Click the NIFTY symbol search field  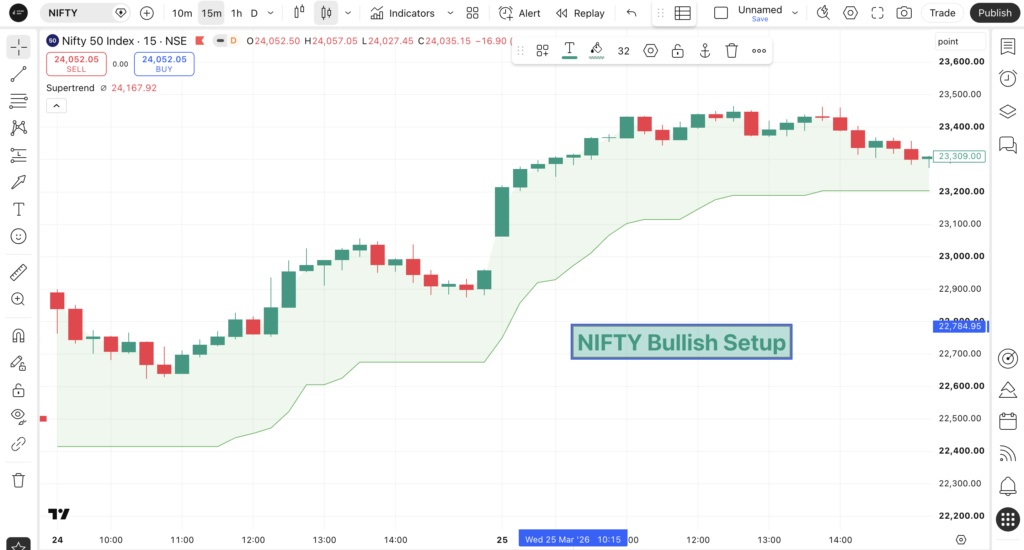[84, 13]
